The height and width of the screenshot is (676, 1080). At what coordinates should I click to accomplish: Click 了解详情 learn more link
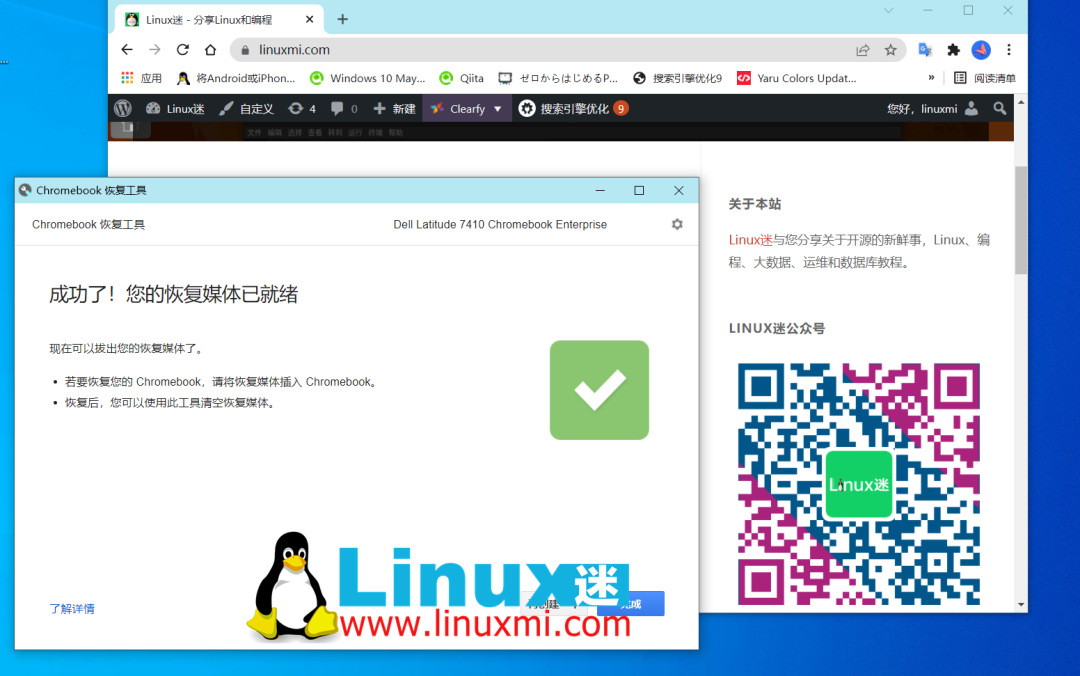tap(72, 608)
